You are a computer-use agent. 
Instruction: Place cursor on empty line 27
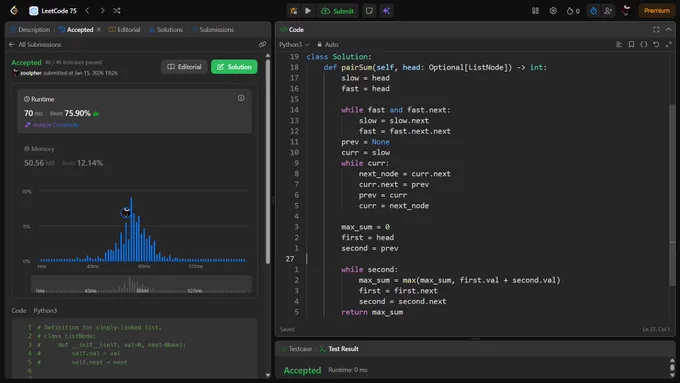point(486,259)
